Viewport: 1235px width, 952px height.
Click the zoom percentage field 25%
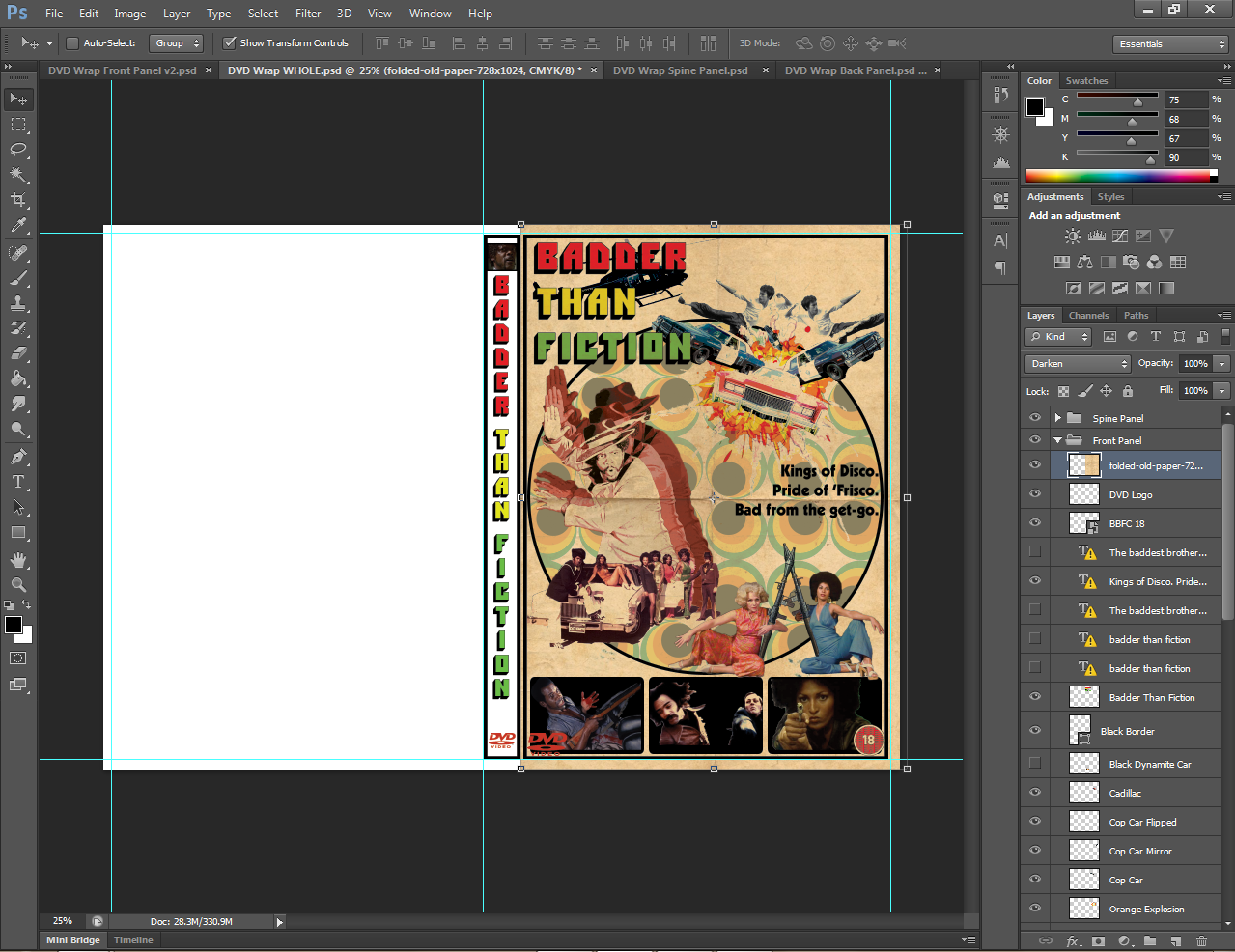coord(63,922)
